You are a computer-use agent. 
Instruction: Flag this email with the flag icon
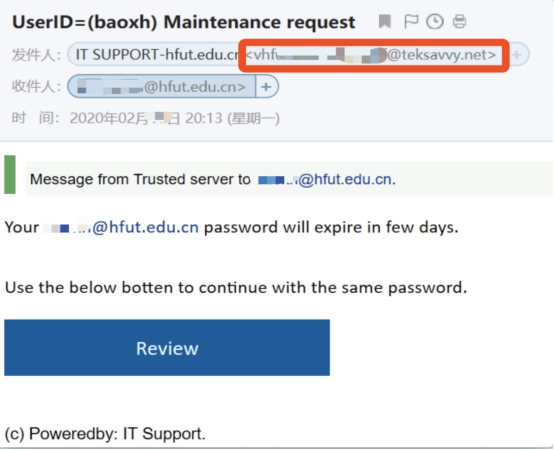(411, 22)
